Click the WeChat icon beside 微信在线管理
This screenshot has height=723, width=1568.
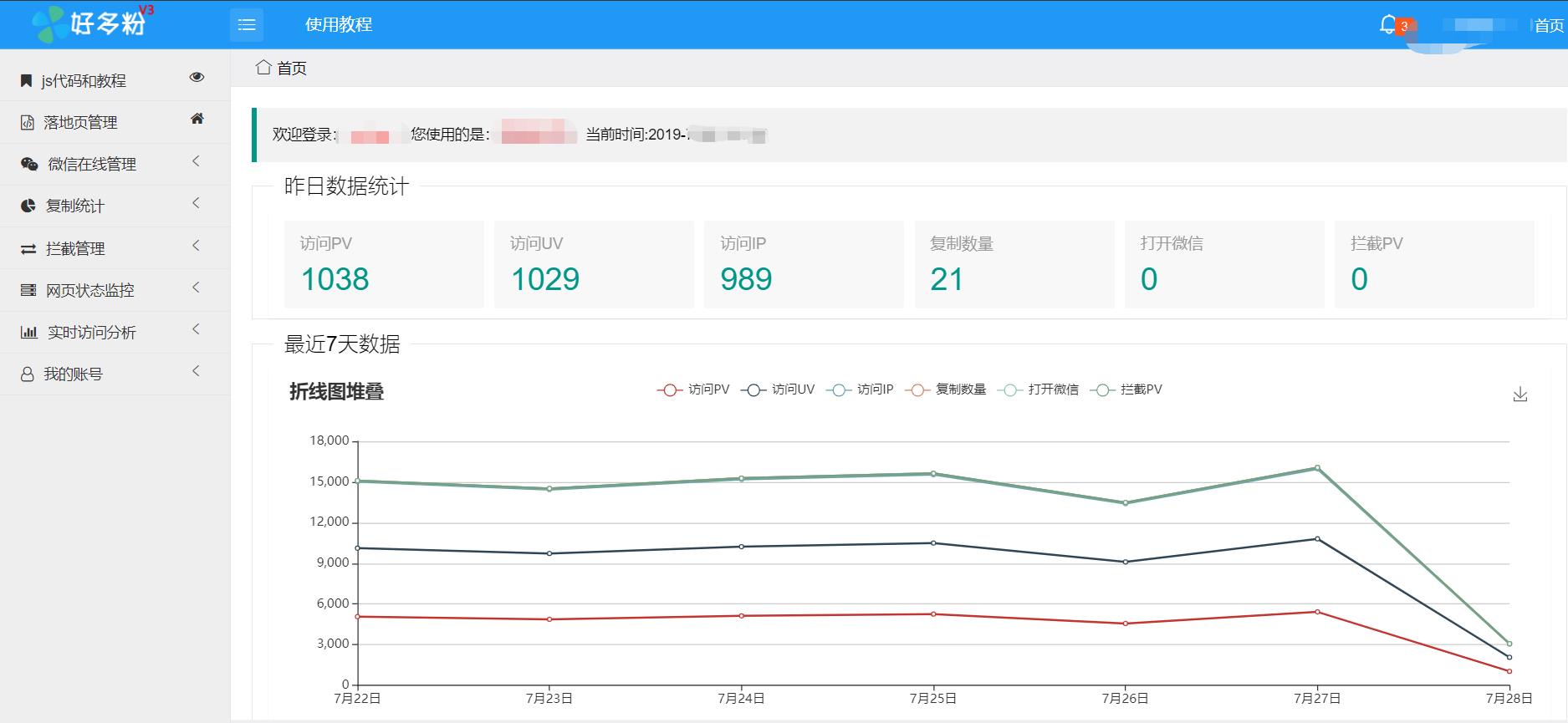pyautogui.click(x=29, y=165)
